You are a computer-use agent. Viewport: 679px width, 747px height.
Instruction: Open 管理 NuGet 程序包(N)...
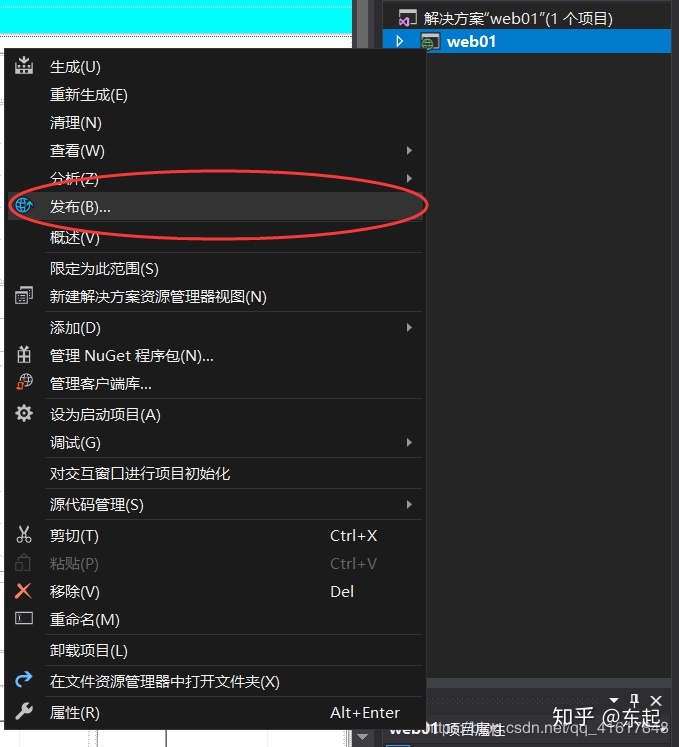coord(214,355)
